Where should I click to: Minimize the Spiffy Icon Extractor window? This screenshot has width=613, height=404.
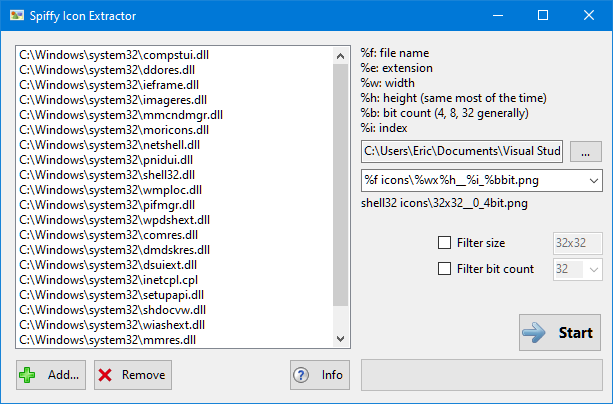[498, 15]
